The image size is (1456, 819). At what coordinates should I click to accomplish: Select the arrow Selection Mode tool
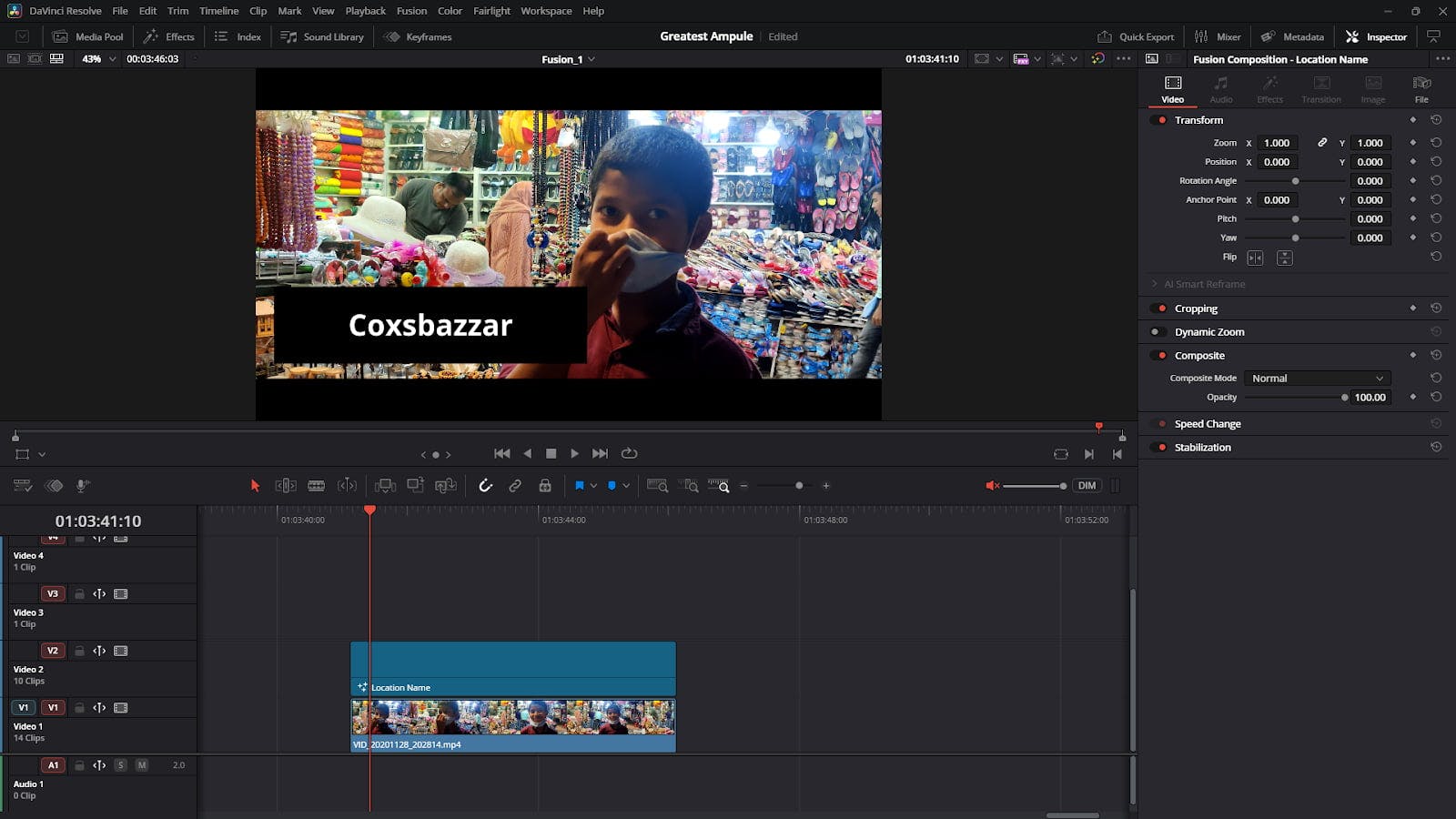point(255,486)
